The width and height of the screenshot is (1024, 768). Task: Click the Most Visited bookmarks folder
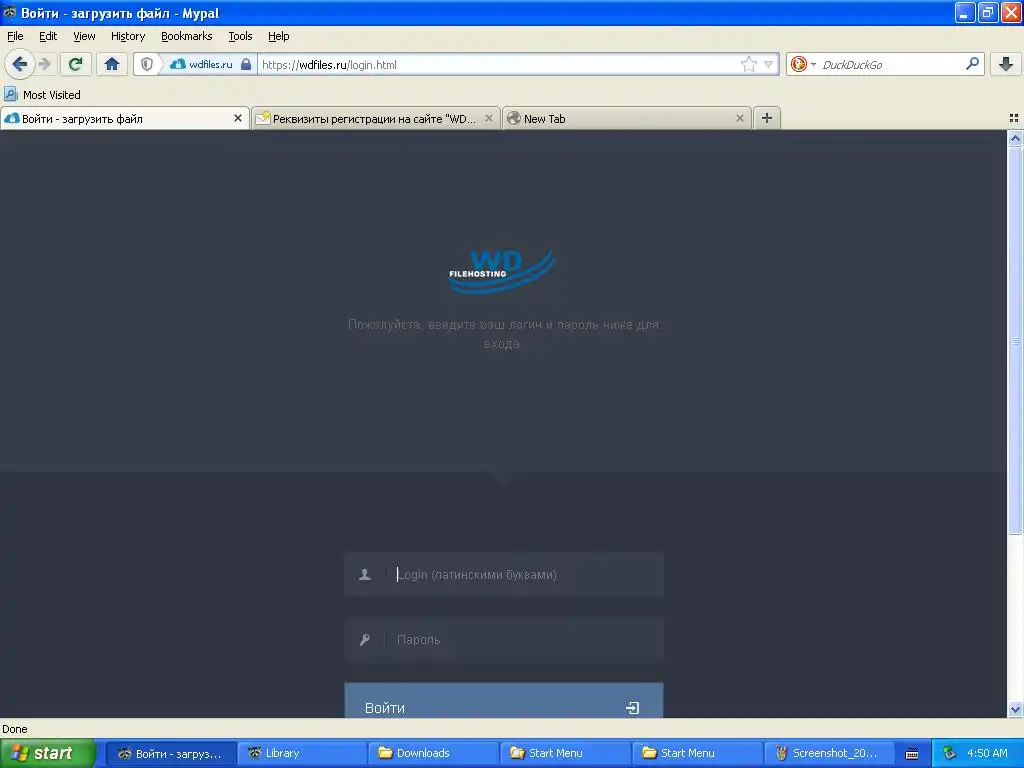[42, 95]
